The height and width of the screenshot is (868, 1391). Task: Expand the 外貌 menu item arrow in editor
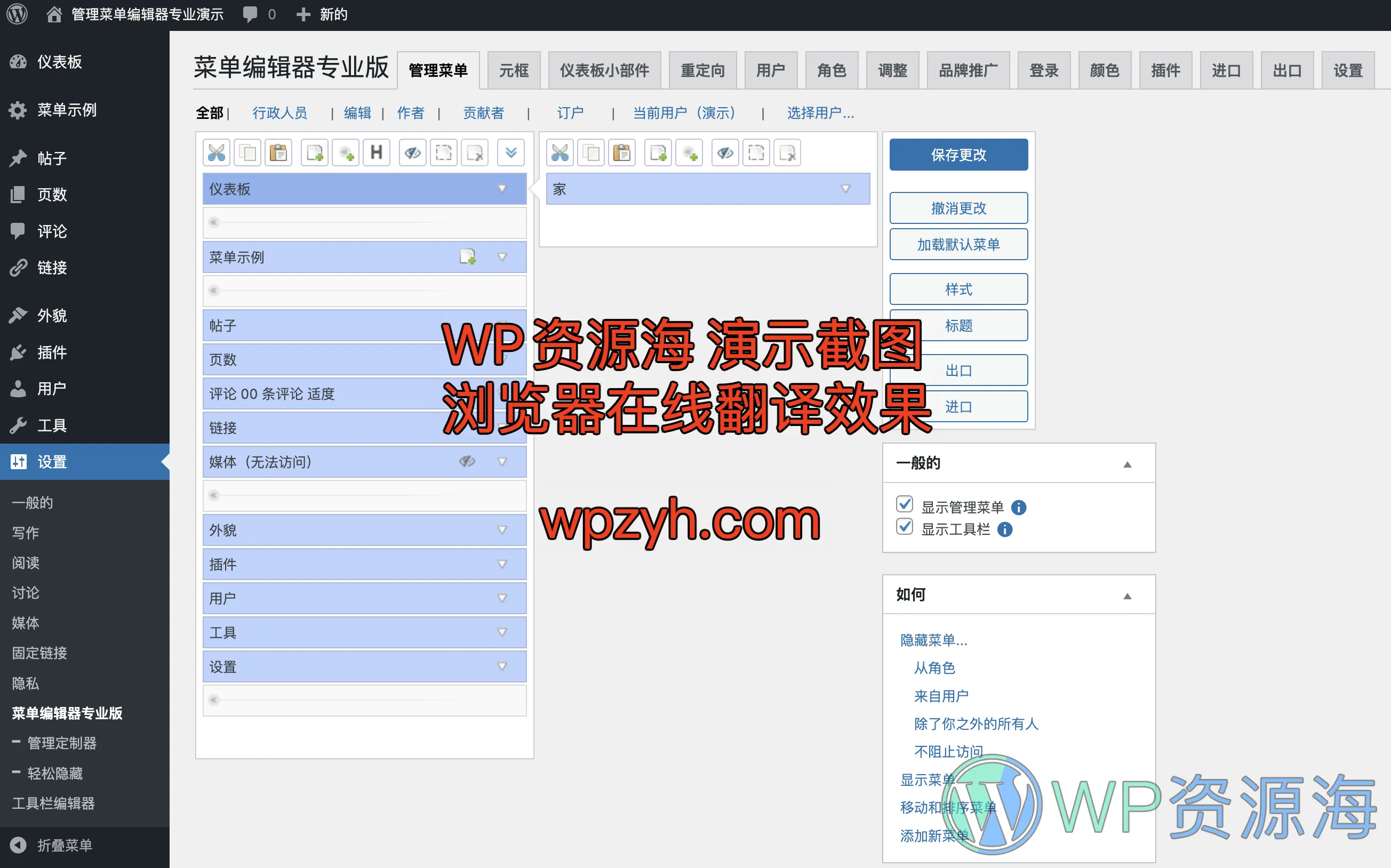pyautogui.click(x=502, y=530)
